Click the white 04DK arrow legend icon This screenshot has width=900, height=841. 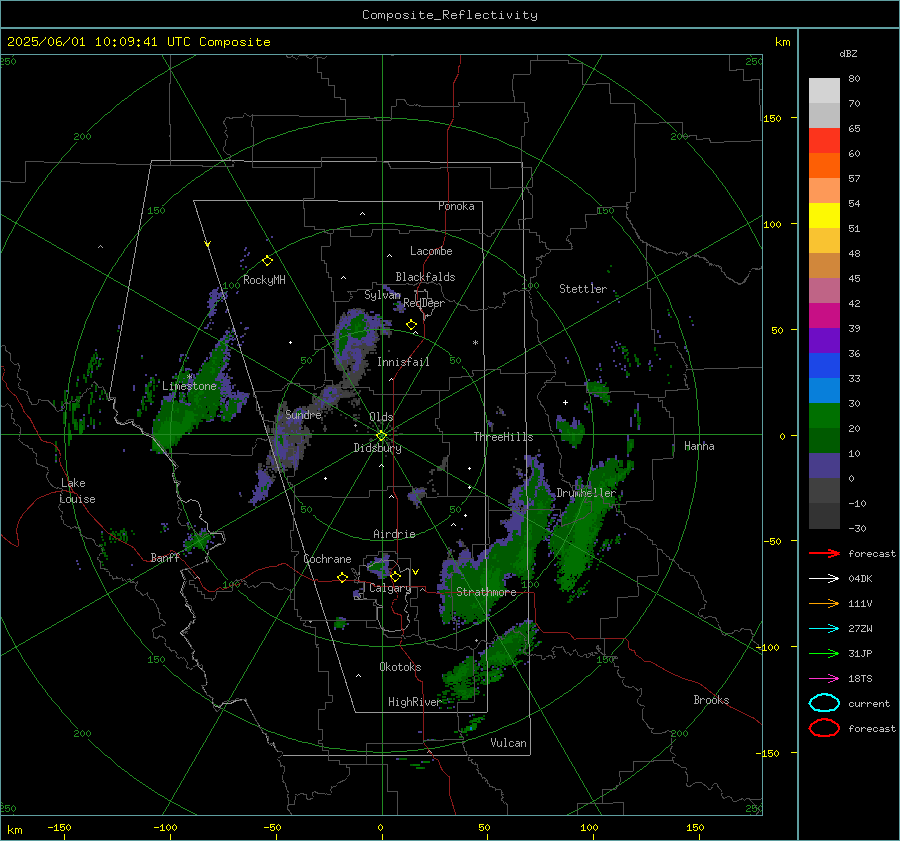(x=824, y=579)
